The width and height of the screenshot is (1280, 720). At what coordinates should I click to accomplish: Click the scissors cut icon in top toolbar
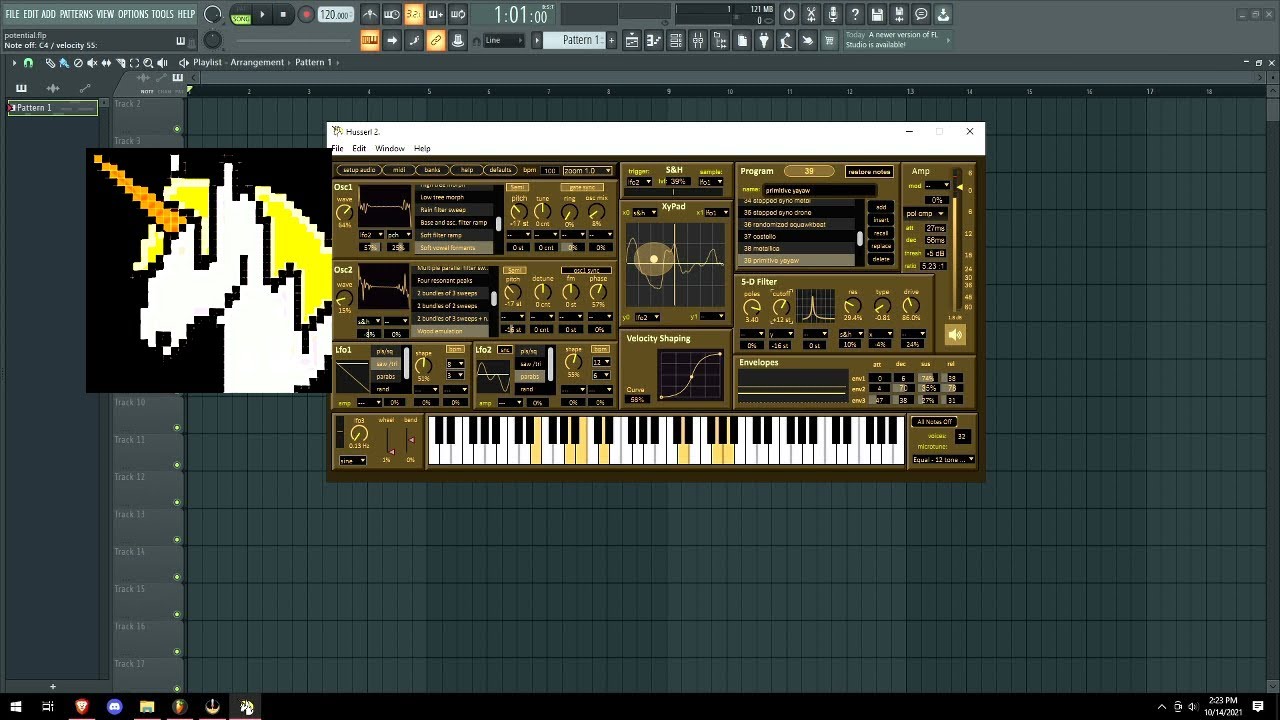[x=811, y=15]
